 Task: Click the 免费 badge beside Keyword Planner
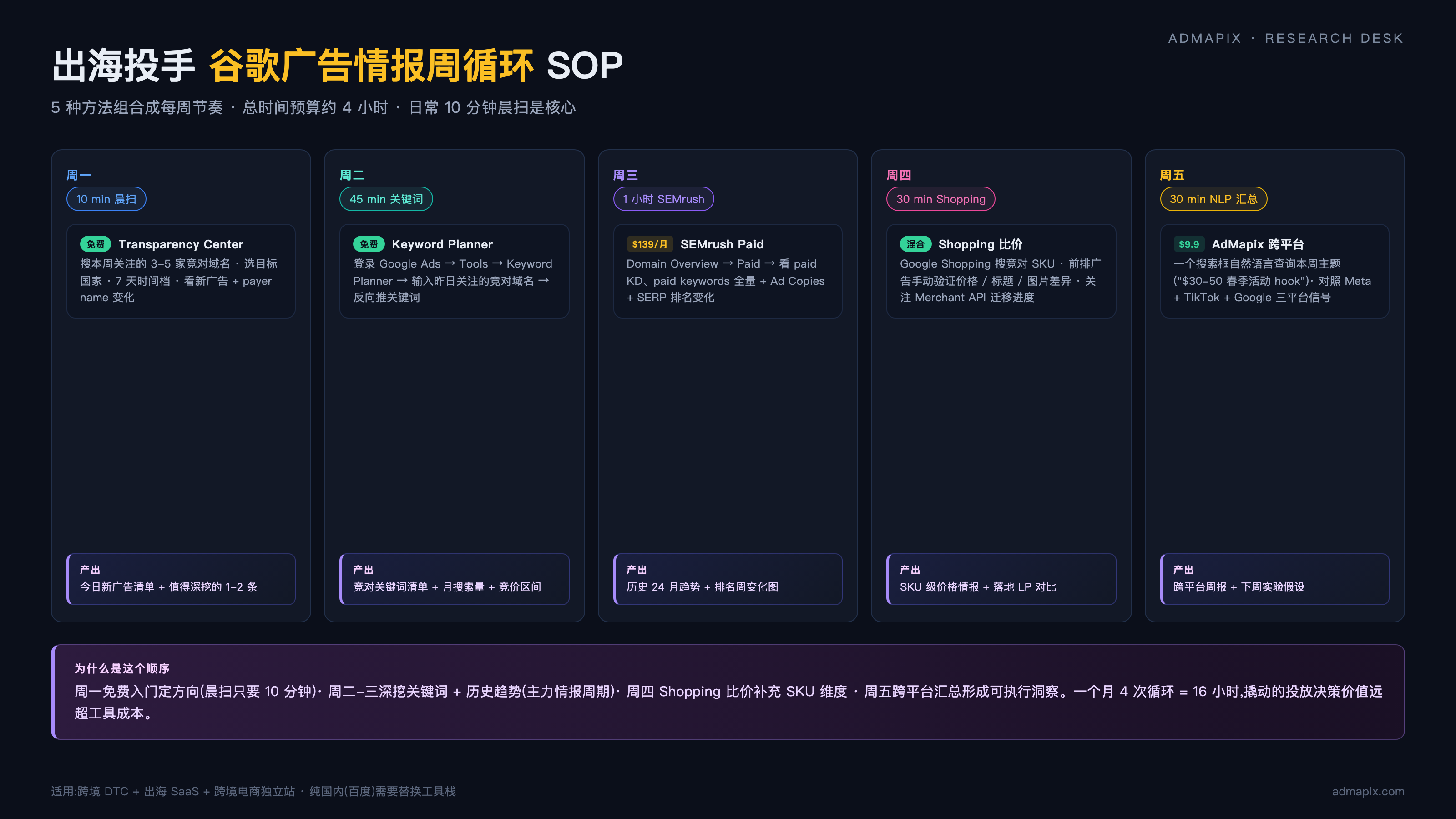click(369, 244)
